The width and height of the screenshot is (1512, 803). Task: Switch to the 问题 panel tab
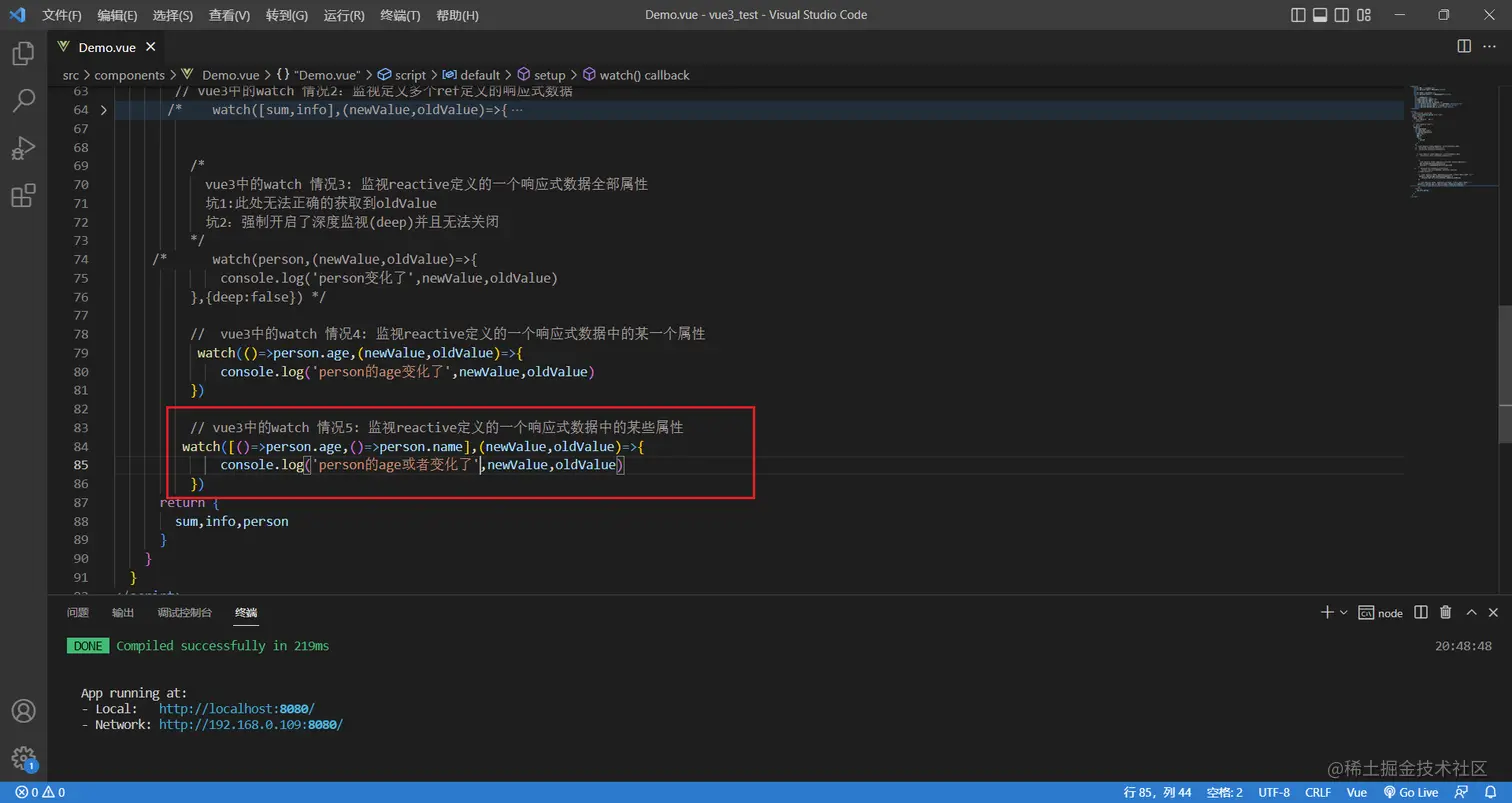[x=78, y=612]
